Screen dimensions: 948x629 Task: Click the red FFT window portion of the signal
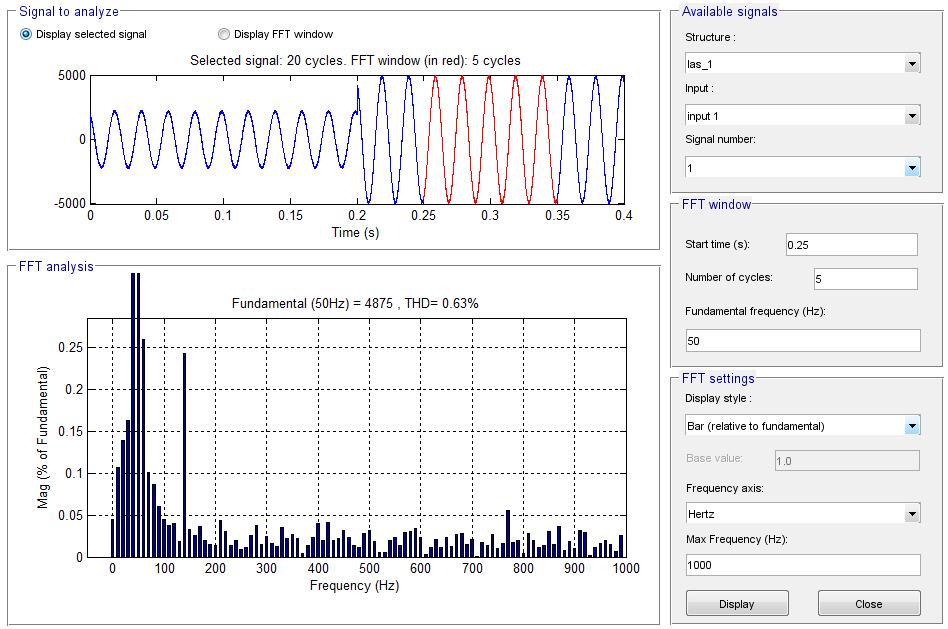[488, 140]
